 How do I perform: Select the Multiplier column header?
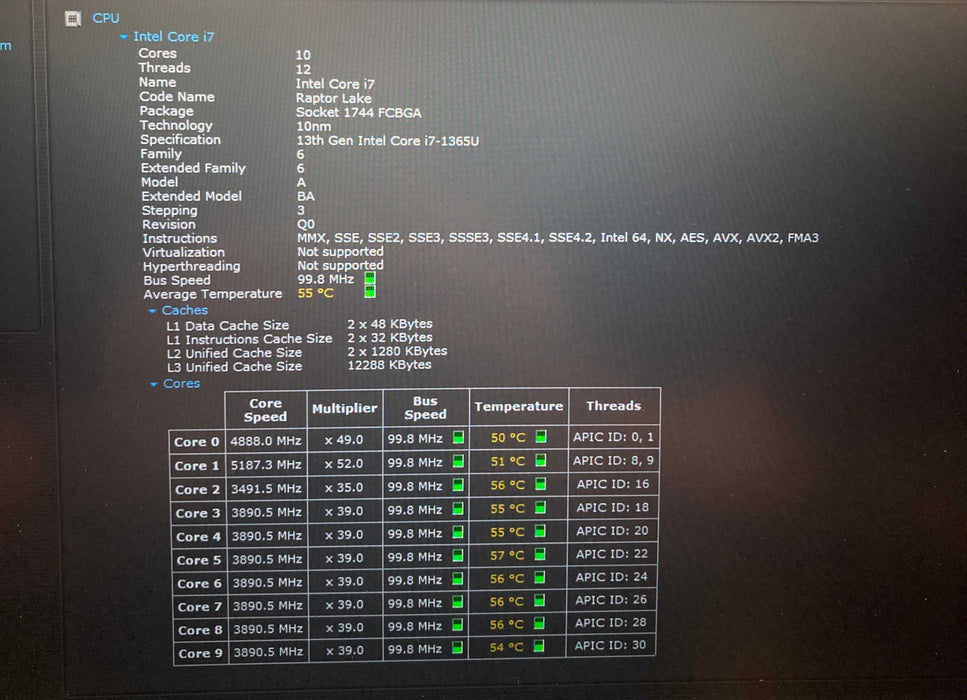pyautogui.click(x=345, y=408)
